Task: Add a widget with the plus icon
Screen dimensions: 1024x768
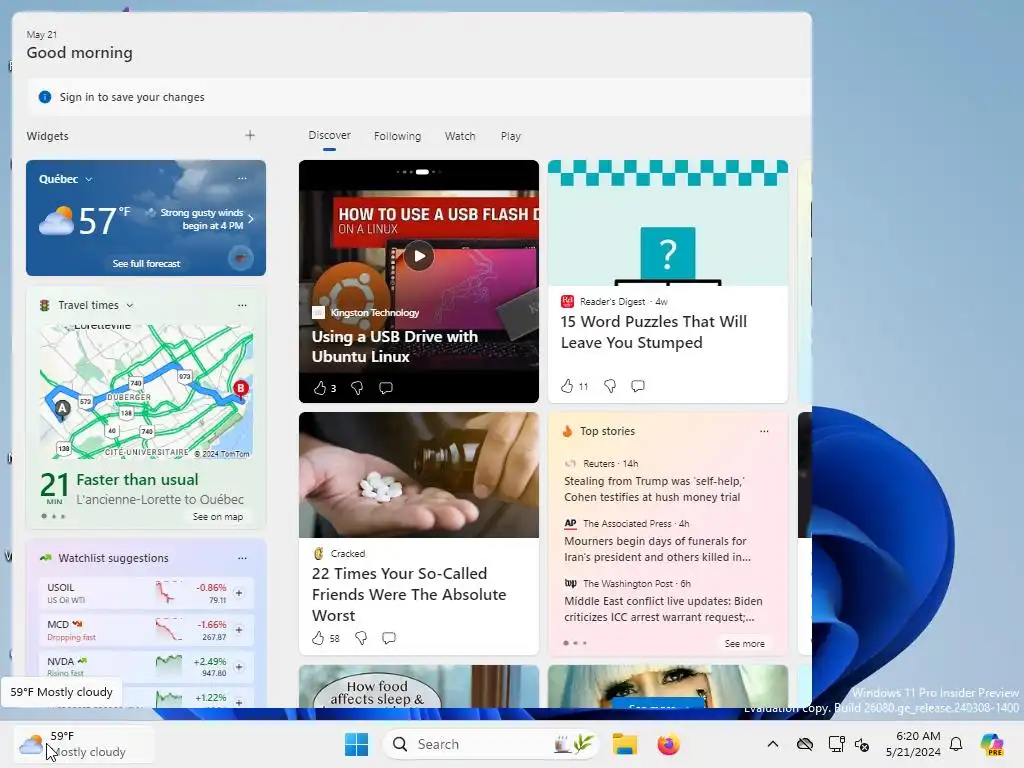Action: point(249,135)
